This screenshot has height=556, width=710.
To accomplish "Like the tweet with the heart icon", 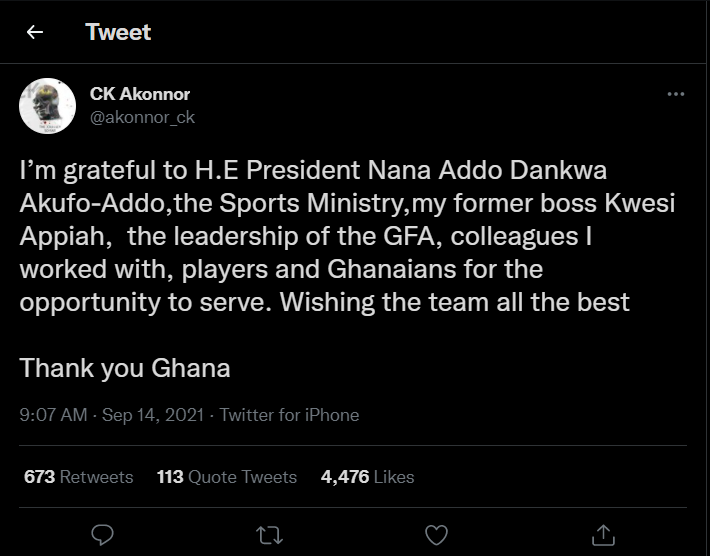I will [436, 535].
